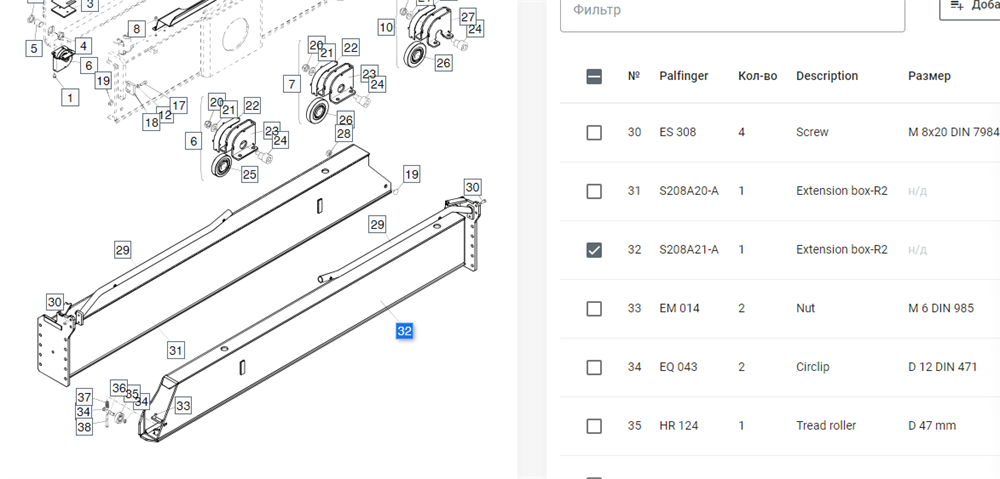The image size is (1000, 479).
Task: Click callout label 17 on the diagram
Action: tap(179, 105)
